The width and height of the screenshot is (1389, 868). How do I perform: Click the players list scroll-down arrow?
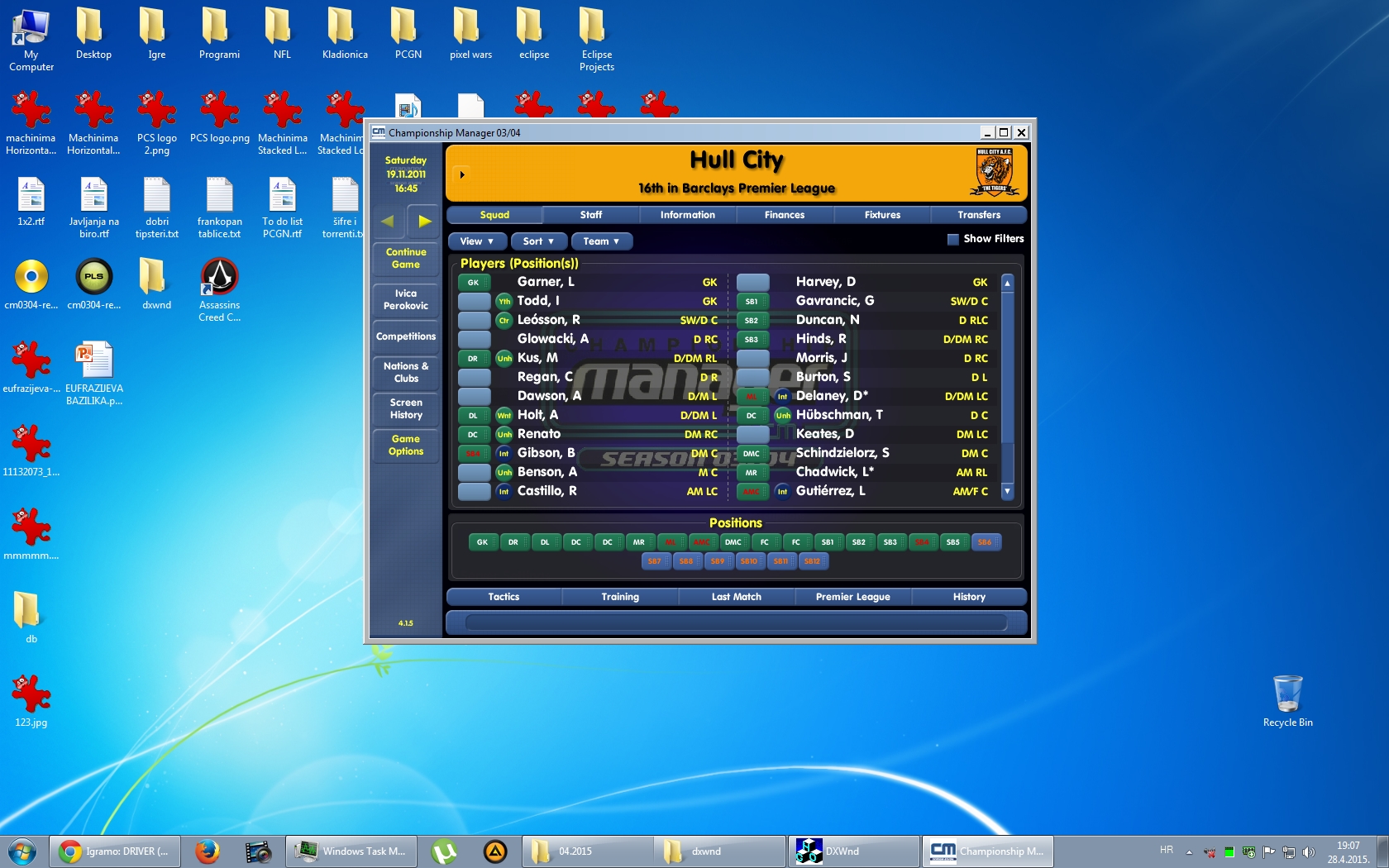(x=1007, y=491)
